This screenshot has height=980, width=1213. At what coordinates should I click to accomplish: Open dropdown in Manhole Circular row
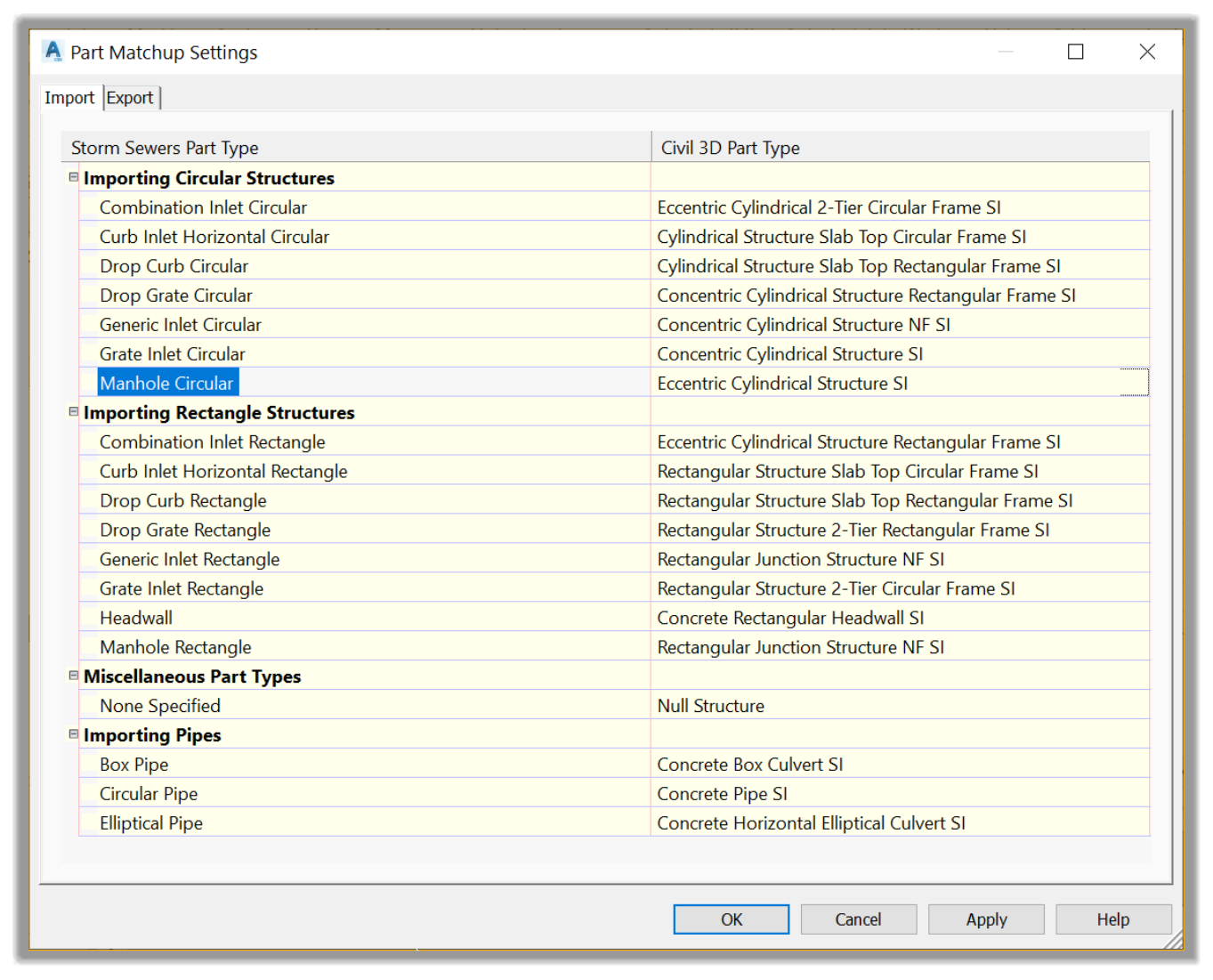coord(1134,383)
